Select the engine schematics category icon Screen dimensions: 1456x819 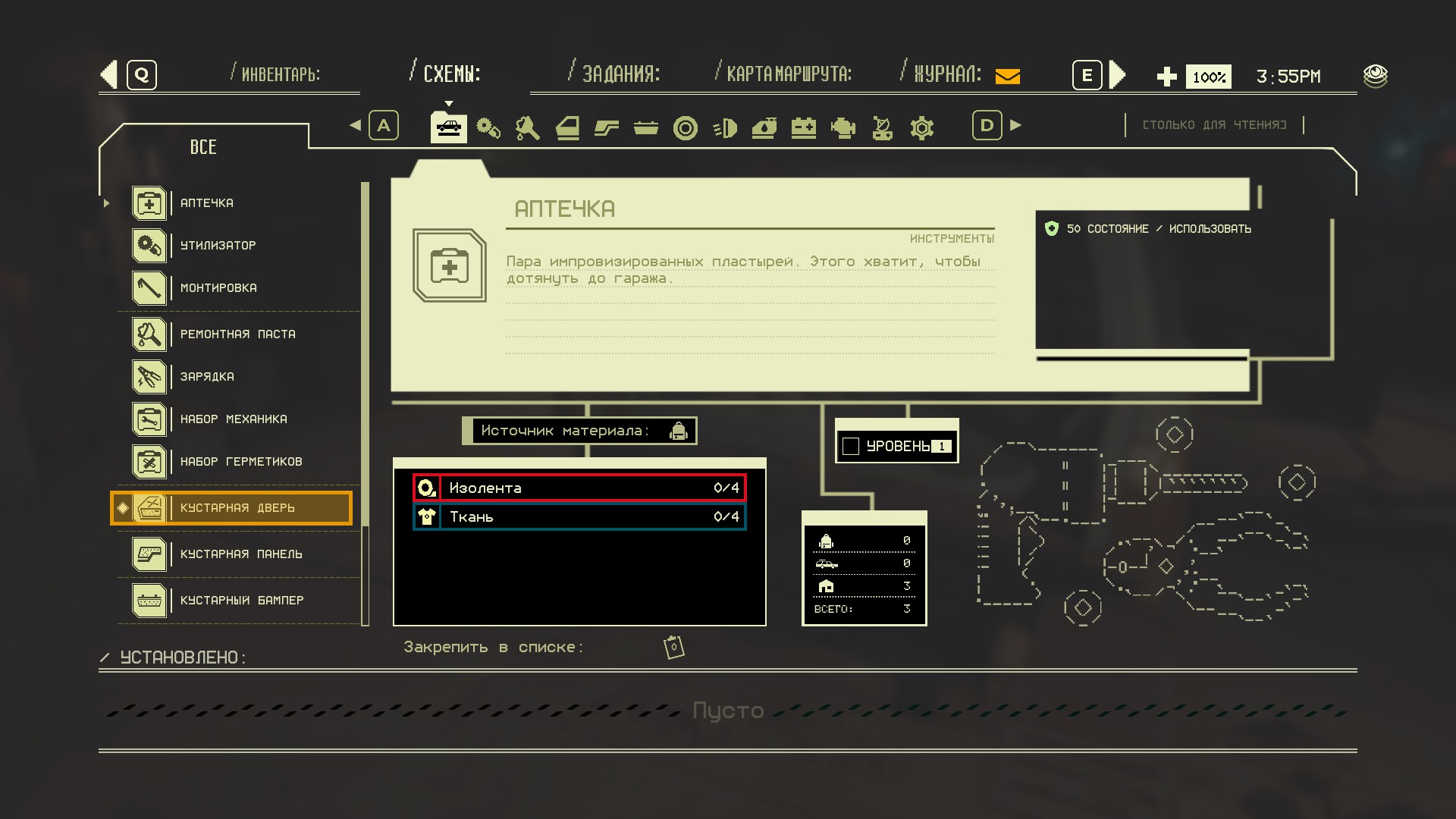tap(843, 127)
